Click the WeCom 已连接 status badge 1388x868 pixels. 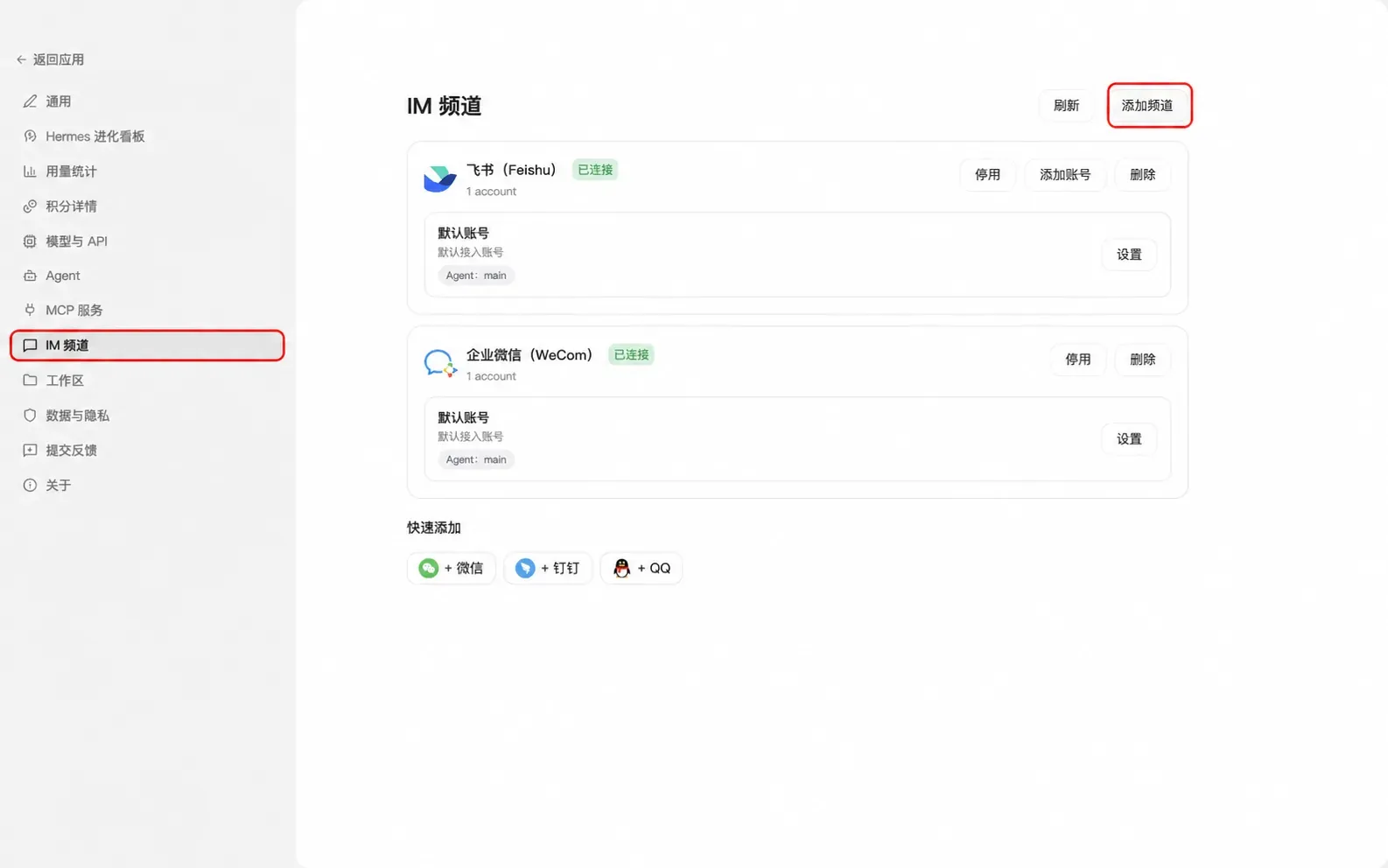[631, 354]
